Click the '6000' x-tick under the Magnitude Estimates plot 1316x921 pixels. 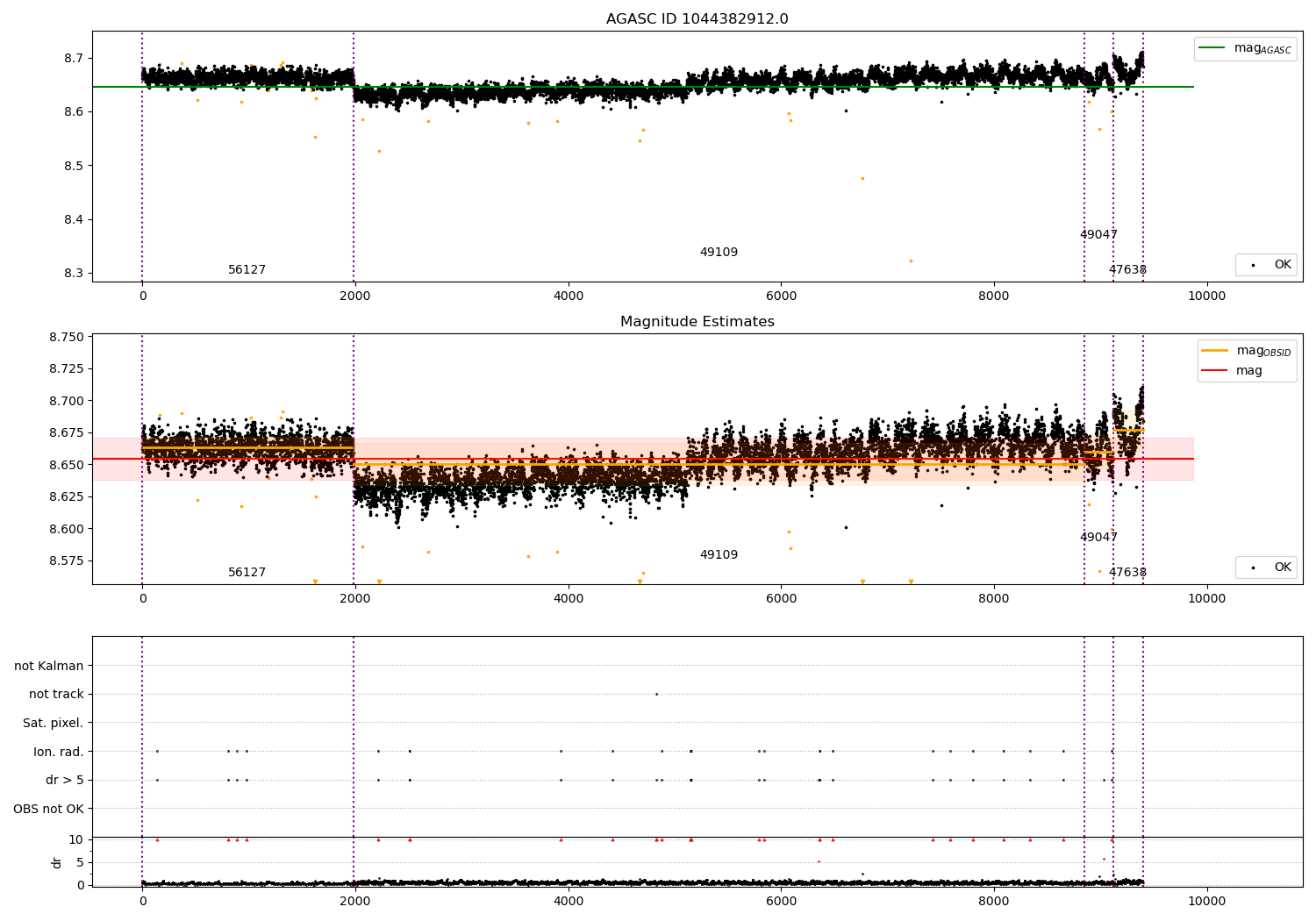(781, 599)
